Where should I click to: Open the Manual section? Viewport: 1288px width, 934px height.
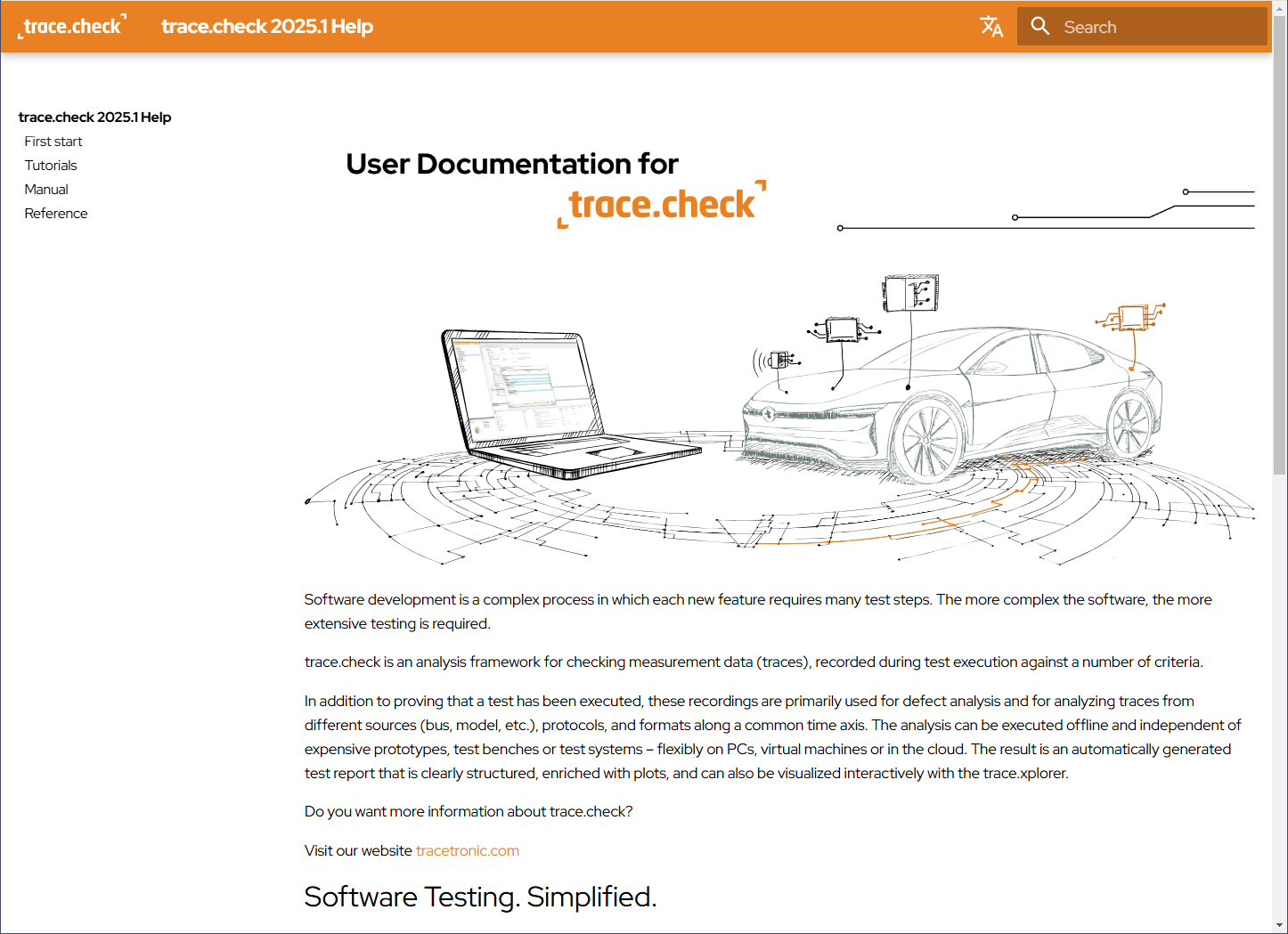pos(46,189)
